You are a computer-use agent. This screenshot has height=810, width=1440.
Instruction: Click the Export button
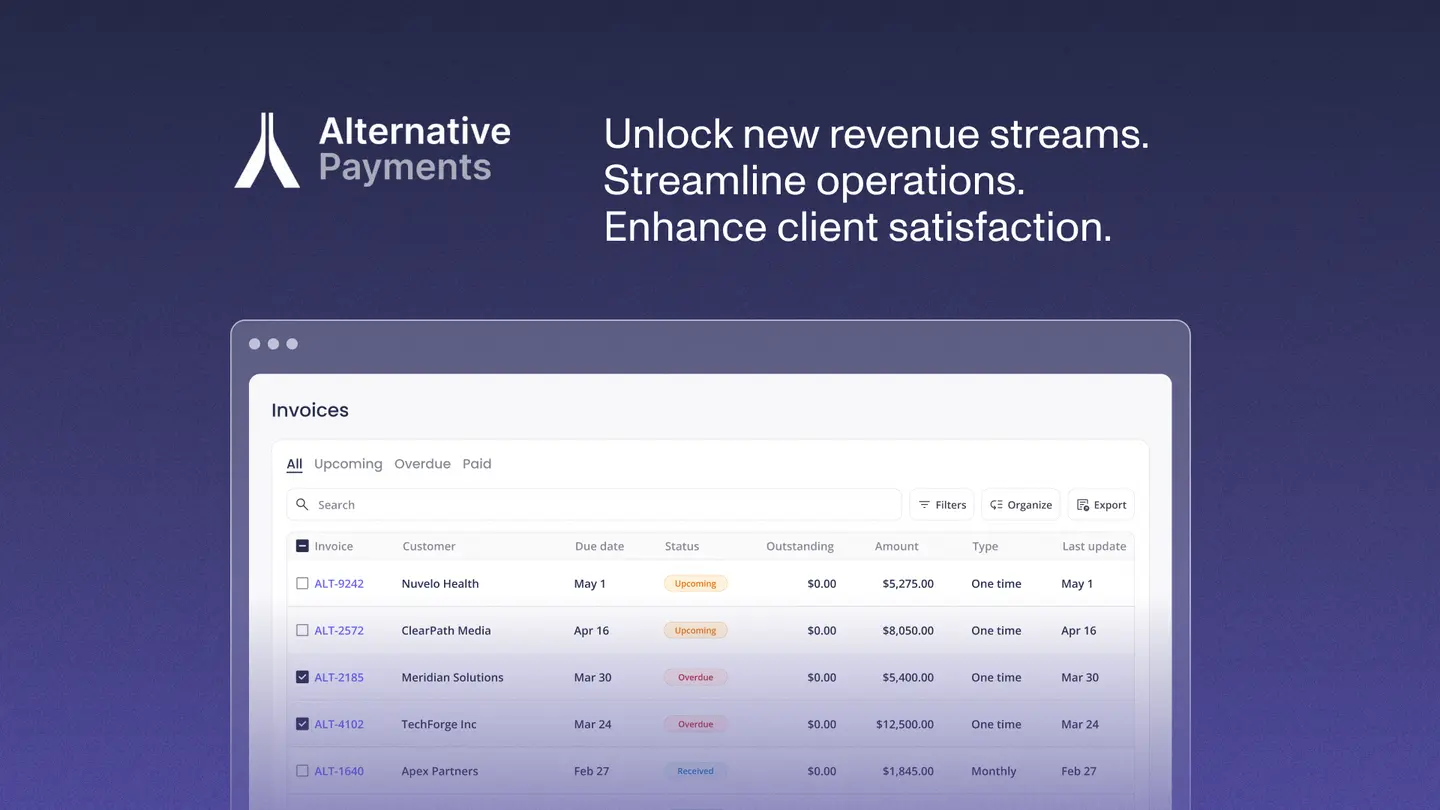coord(1101,505)
